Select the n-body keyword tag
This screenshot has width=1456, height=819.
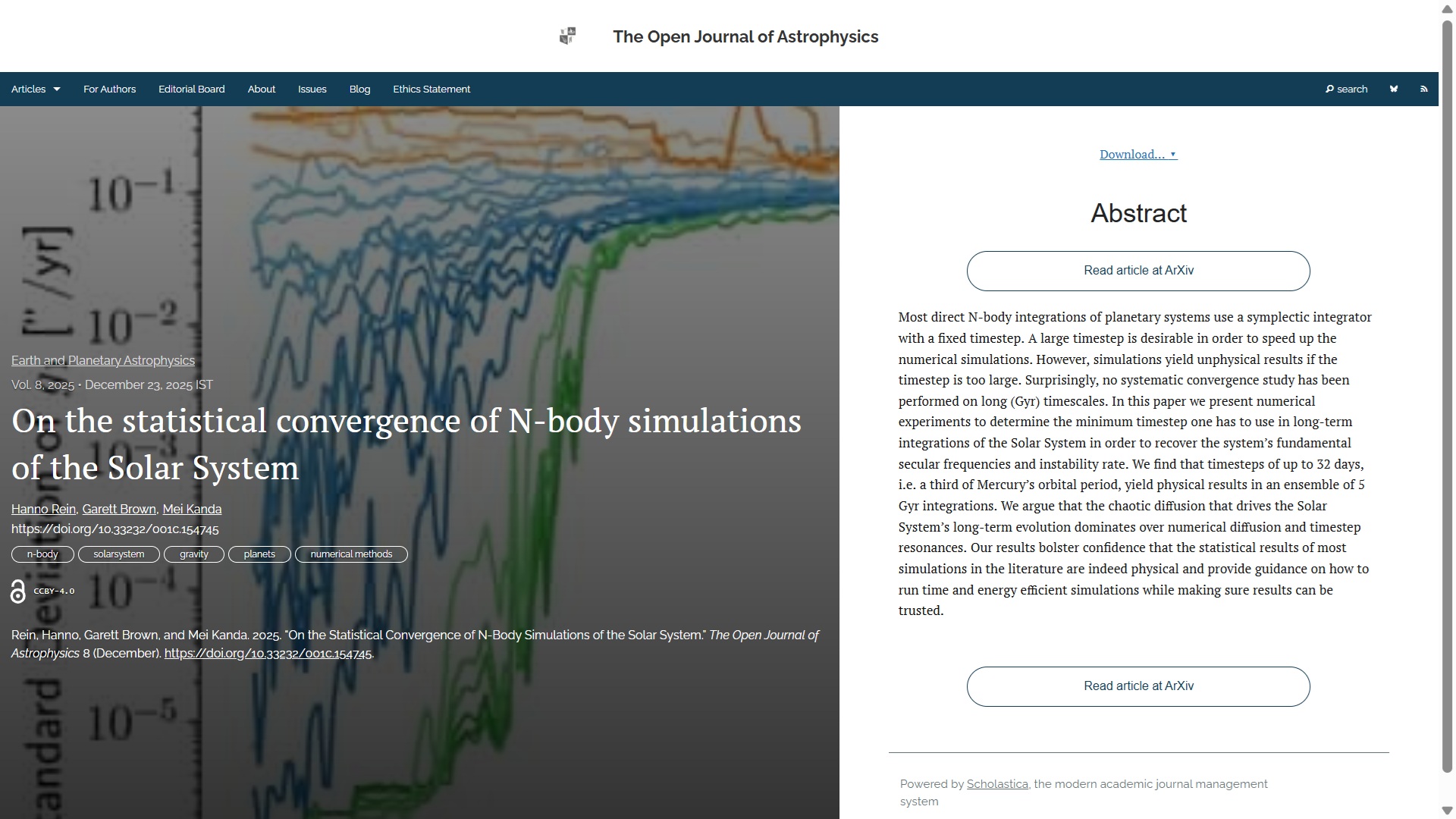pos(42,554)
